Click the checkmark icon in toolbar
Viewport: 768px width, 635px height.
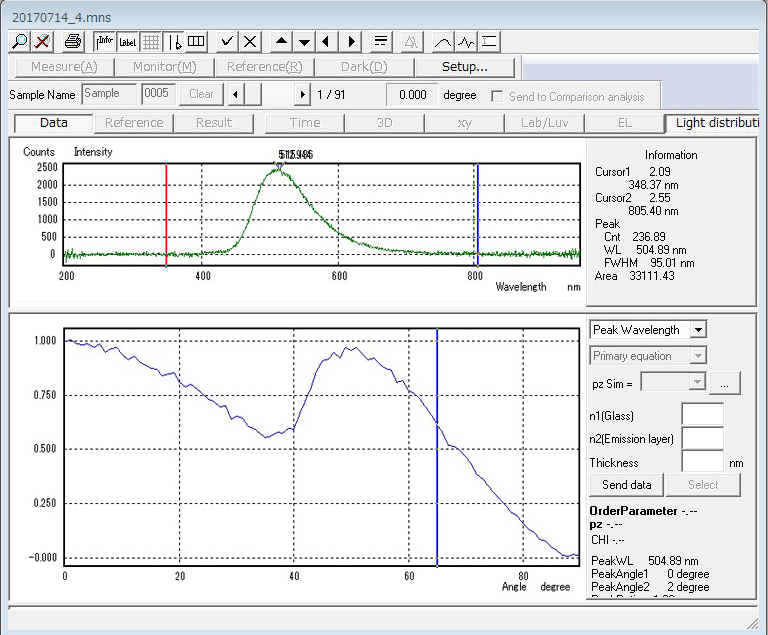coord(227,41)
